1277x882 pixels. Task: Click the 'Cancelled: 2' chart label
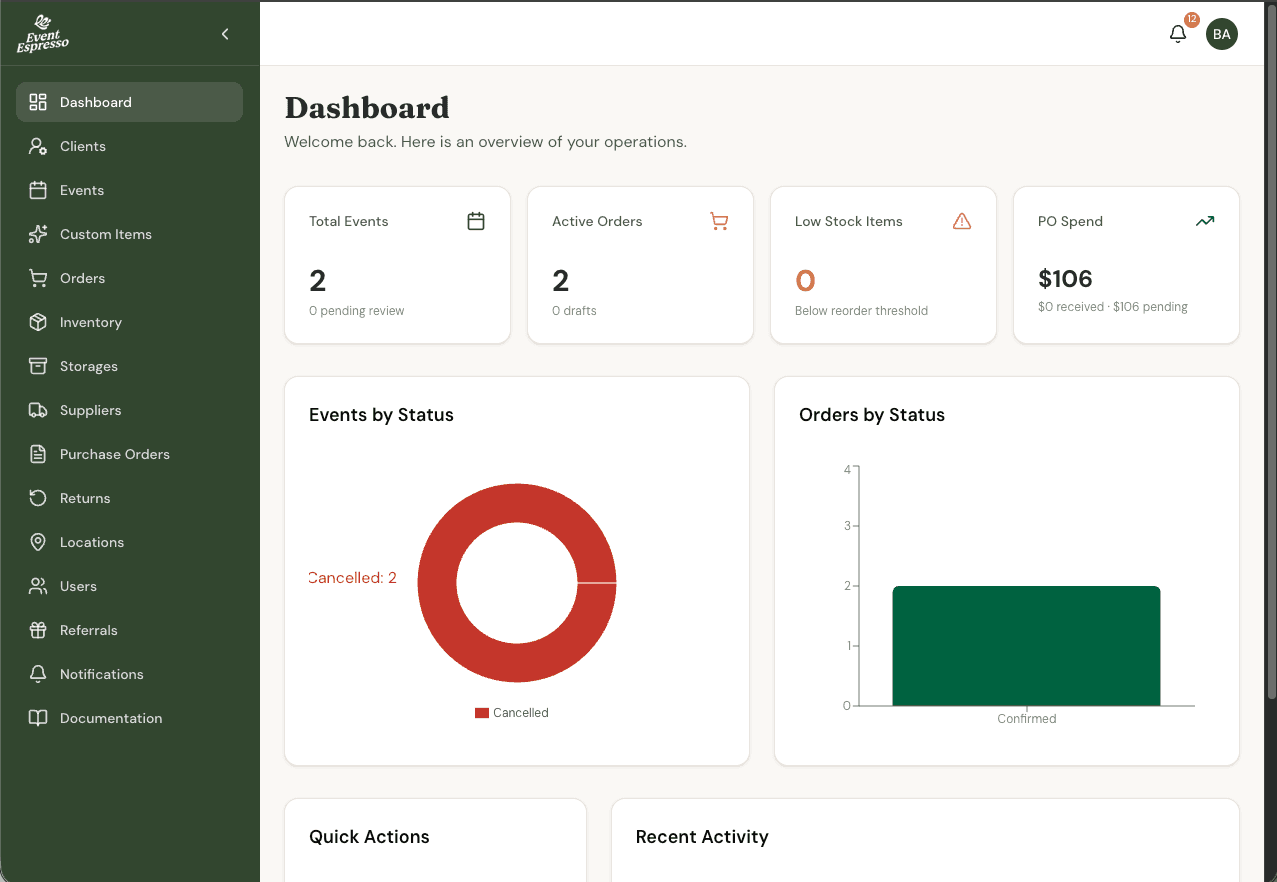(353, 578)
